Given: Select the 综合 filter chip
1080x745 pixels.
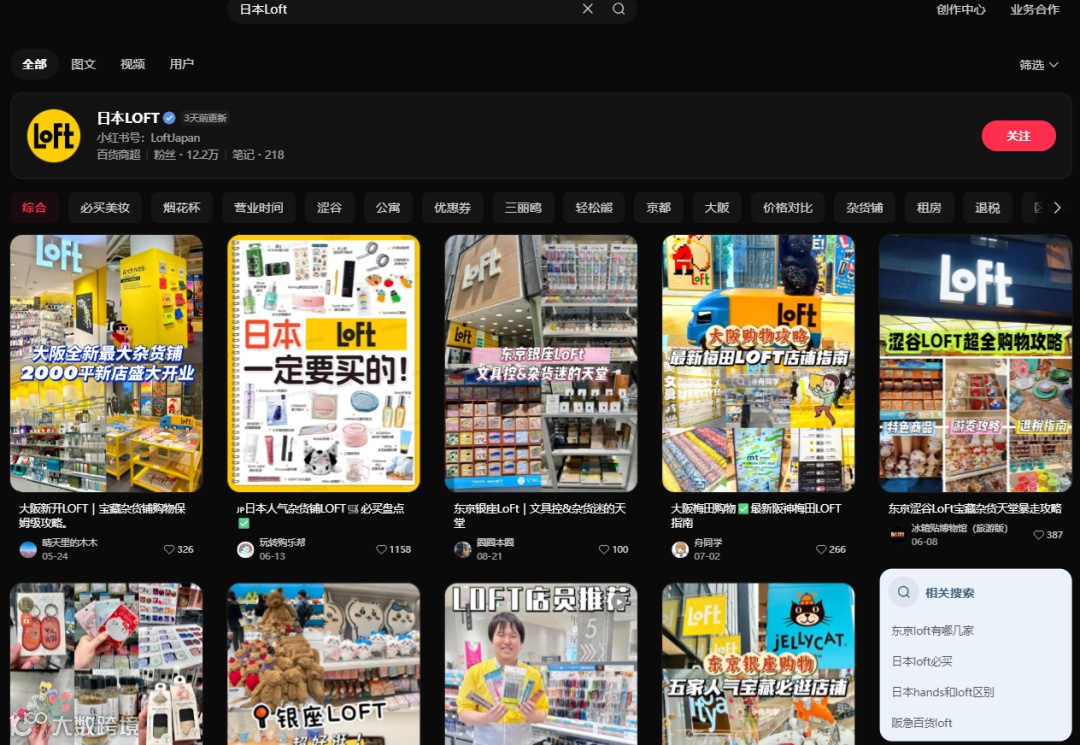Looking at the screenshot, I should 34,207.
